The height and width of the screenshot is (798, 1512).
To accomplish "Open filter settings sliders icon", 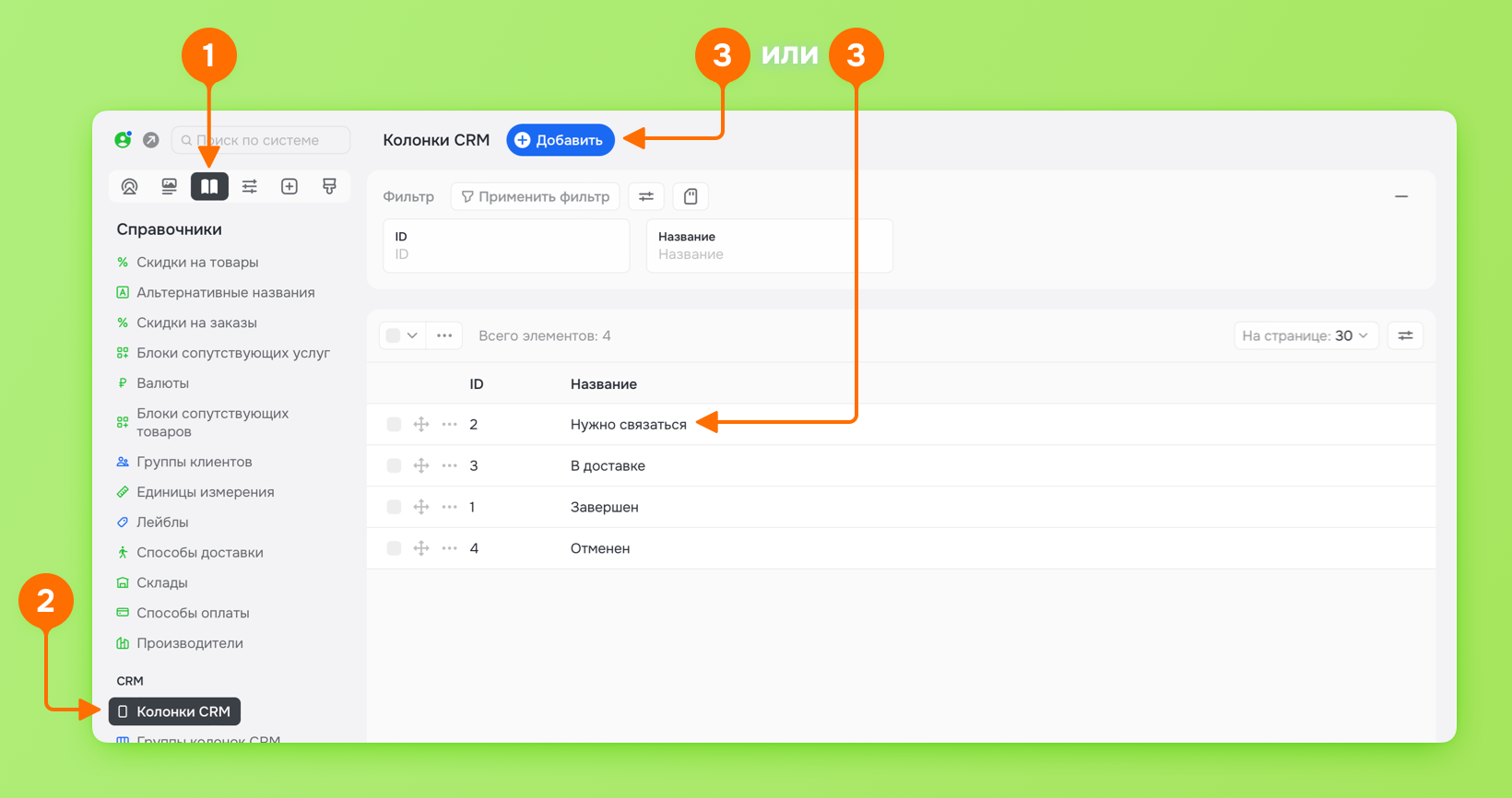I will tap(646, 196).
